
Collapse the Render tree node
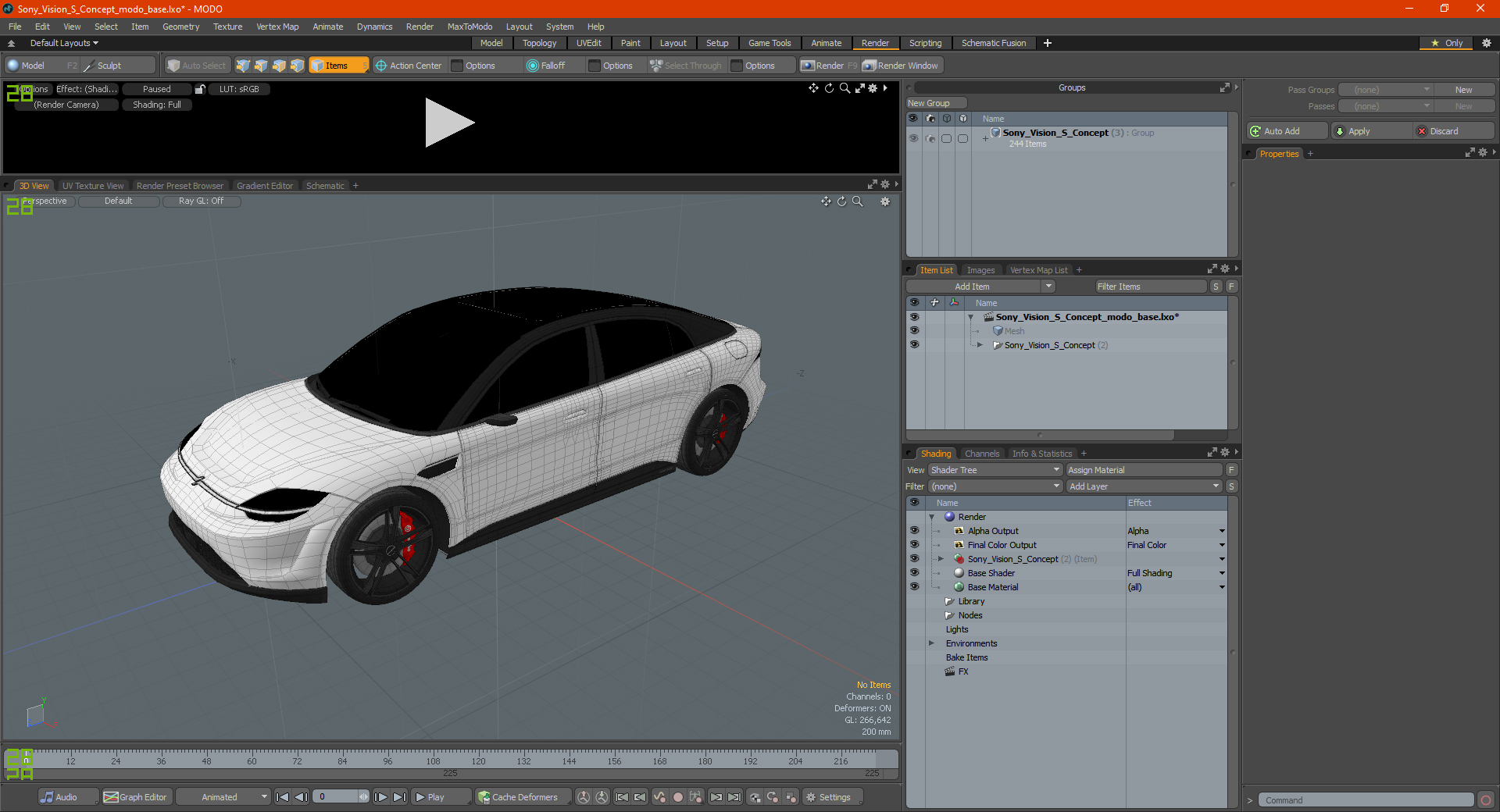click(x=932, y=517)
